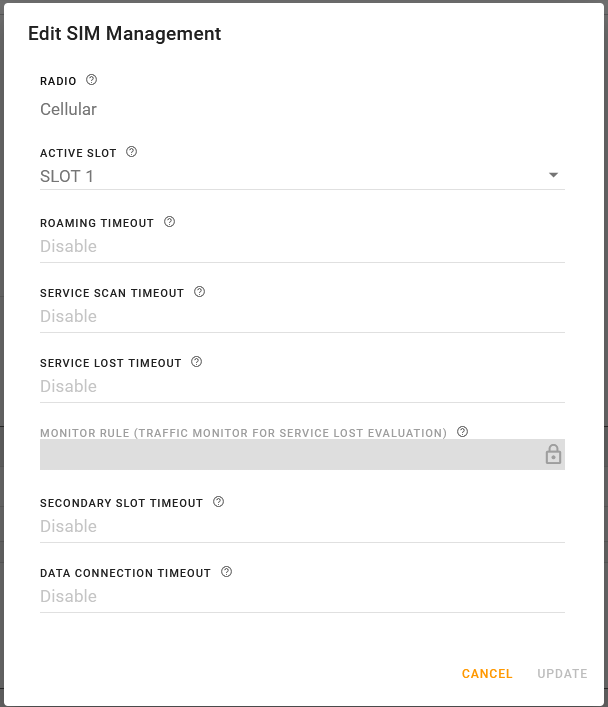Click the Update button

pos(562,674)
